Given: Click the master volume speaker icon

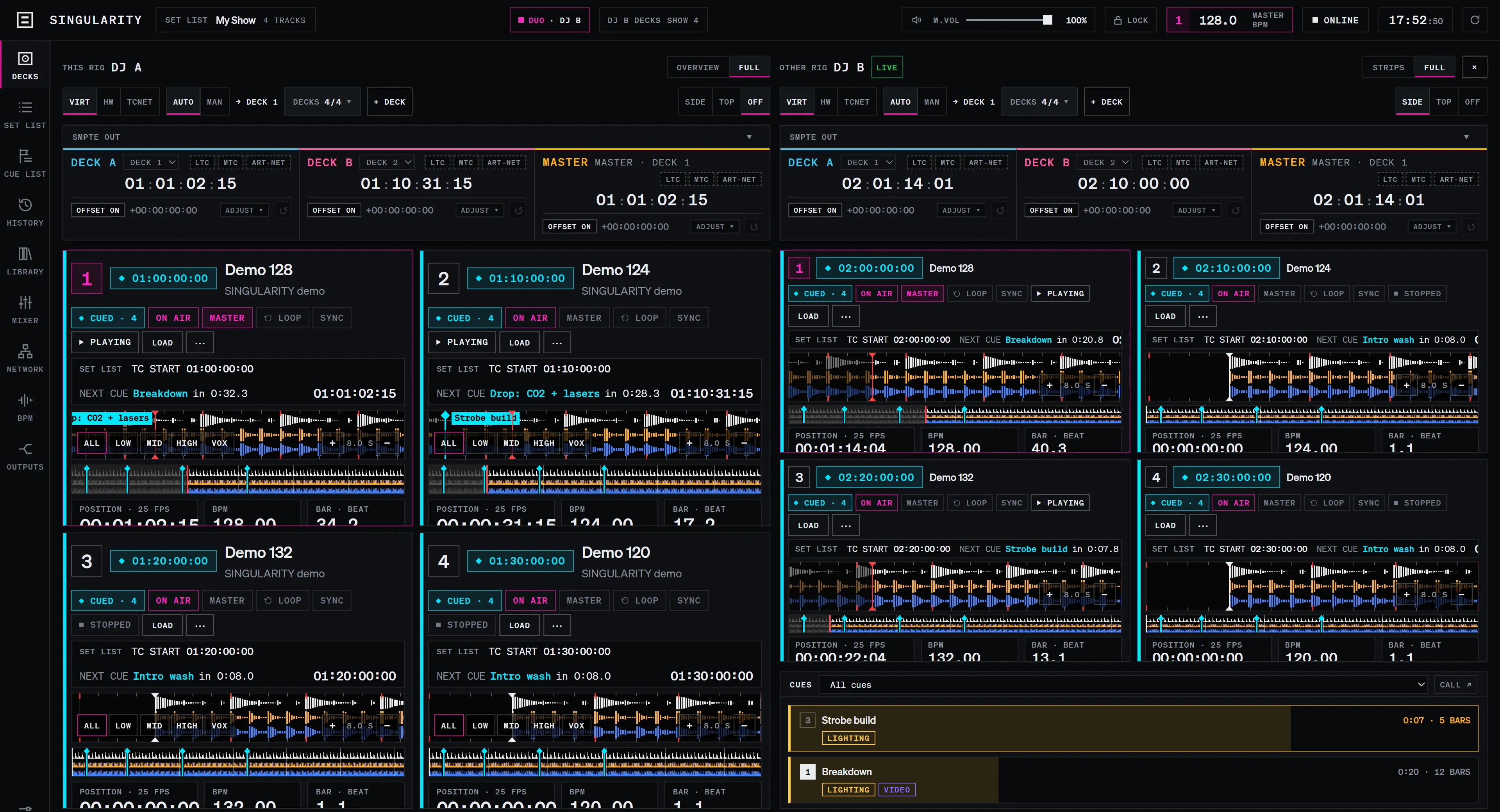Looking at the screenshot, I should point(916,20).
